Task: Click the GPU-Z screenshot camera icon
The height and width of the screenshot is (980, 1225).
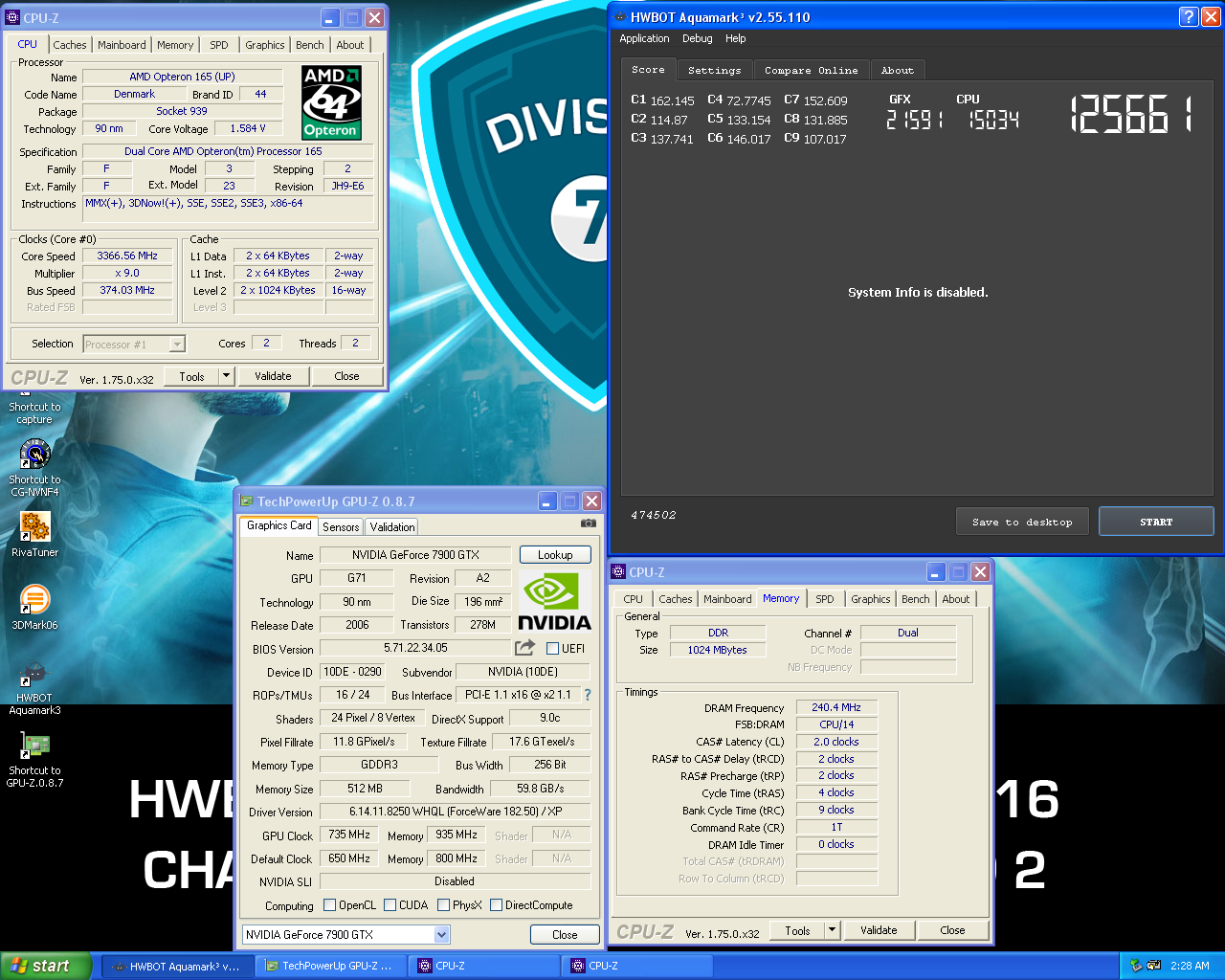Action: point(589,523)
